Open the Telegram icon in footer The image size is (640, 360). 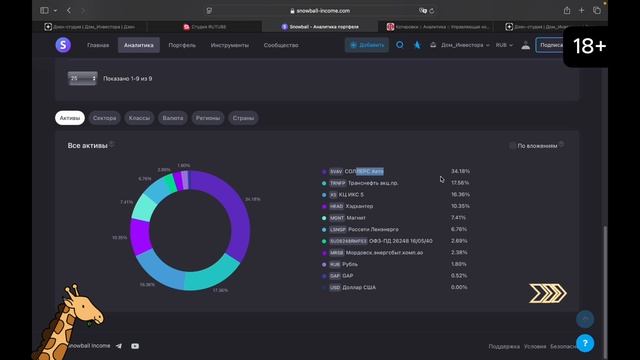119,346
